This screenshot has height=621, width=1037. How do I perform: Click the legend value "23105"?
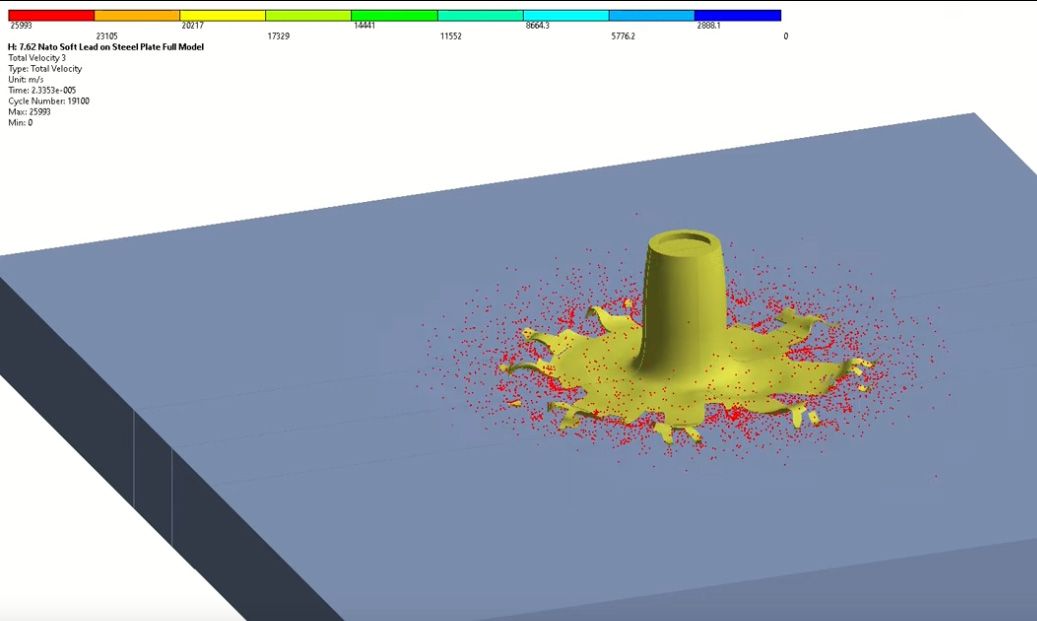click(x=106, y=36)
